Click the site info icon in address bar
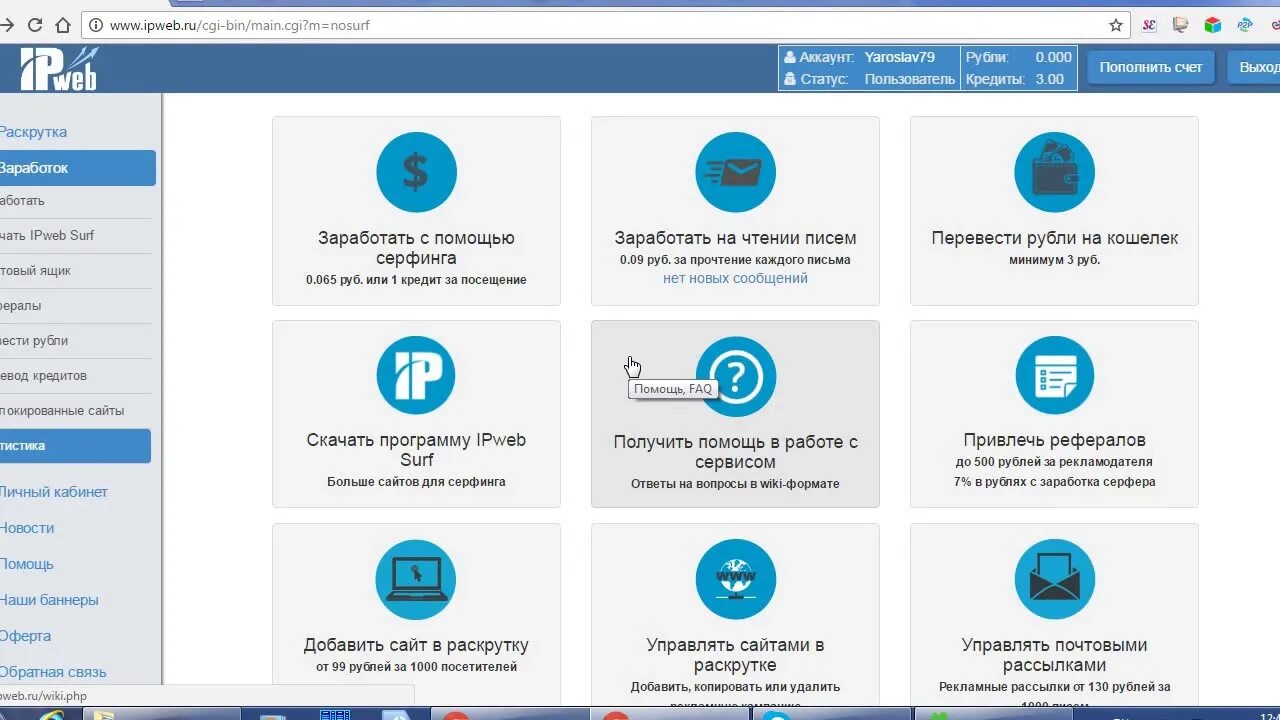Viewport: 1280px width, 720px height. [97, 25]
